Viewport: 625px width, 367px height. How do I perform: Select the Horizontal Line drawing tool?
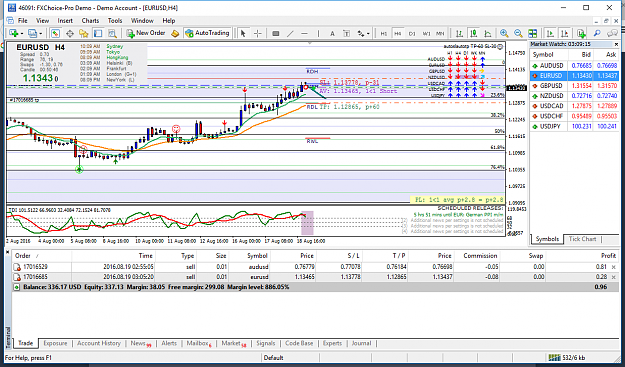pyautogui.click(x=305, y=33)
